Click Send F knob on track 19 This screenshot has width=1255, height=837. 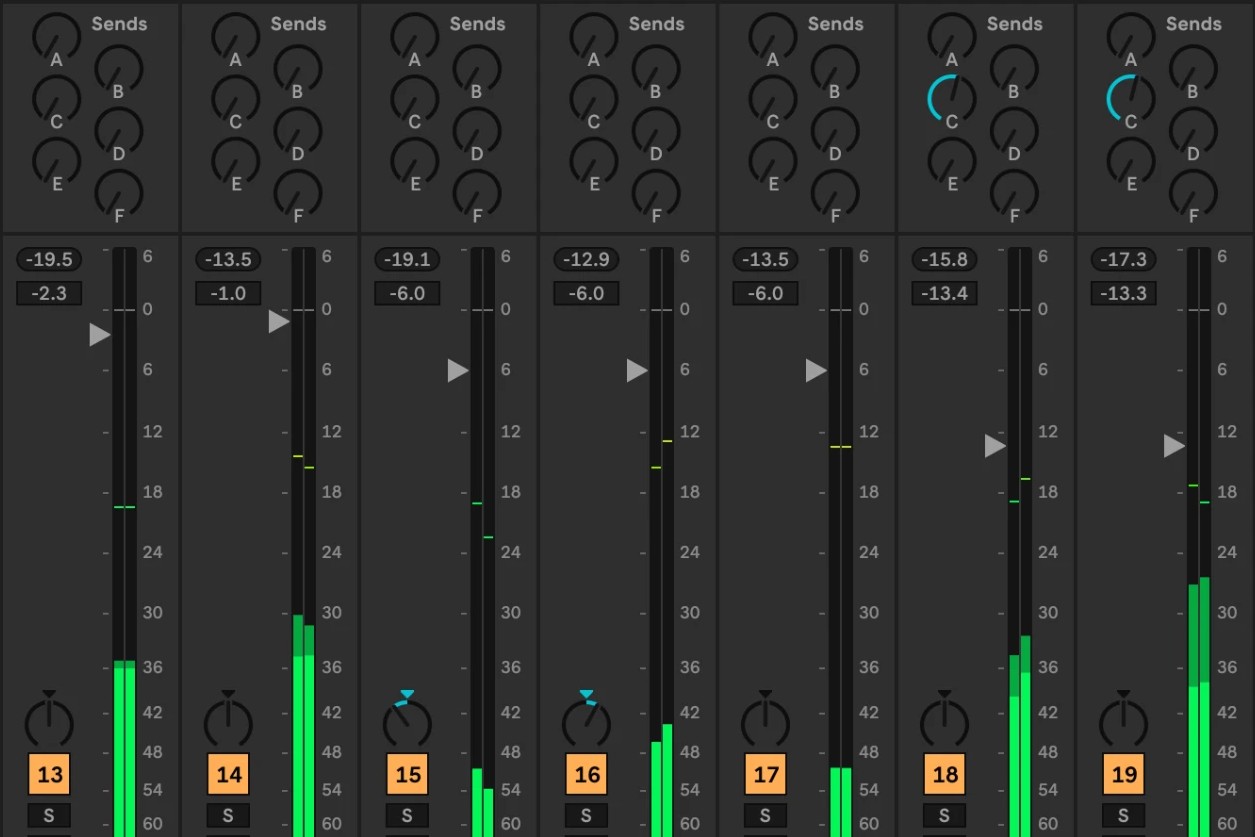[1193, 192]
